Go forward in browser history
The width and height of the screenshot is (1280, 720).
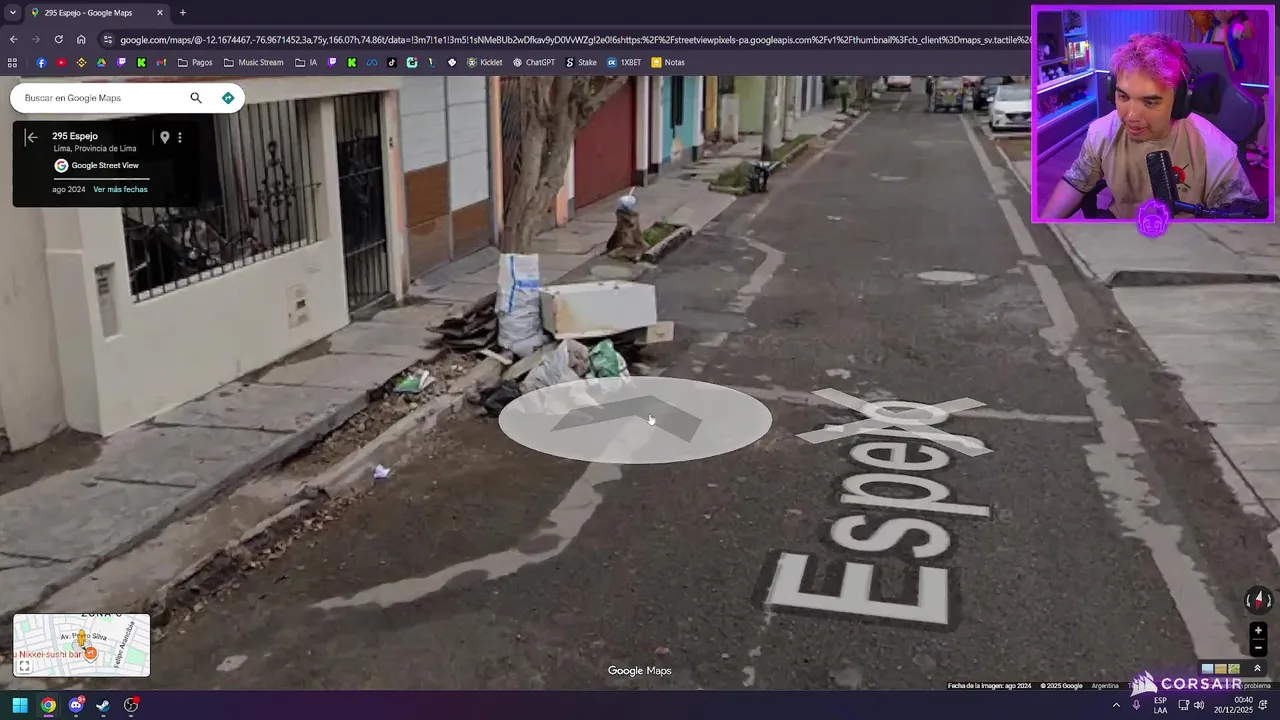click(36, 40)
